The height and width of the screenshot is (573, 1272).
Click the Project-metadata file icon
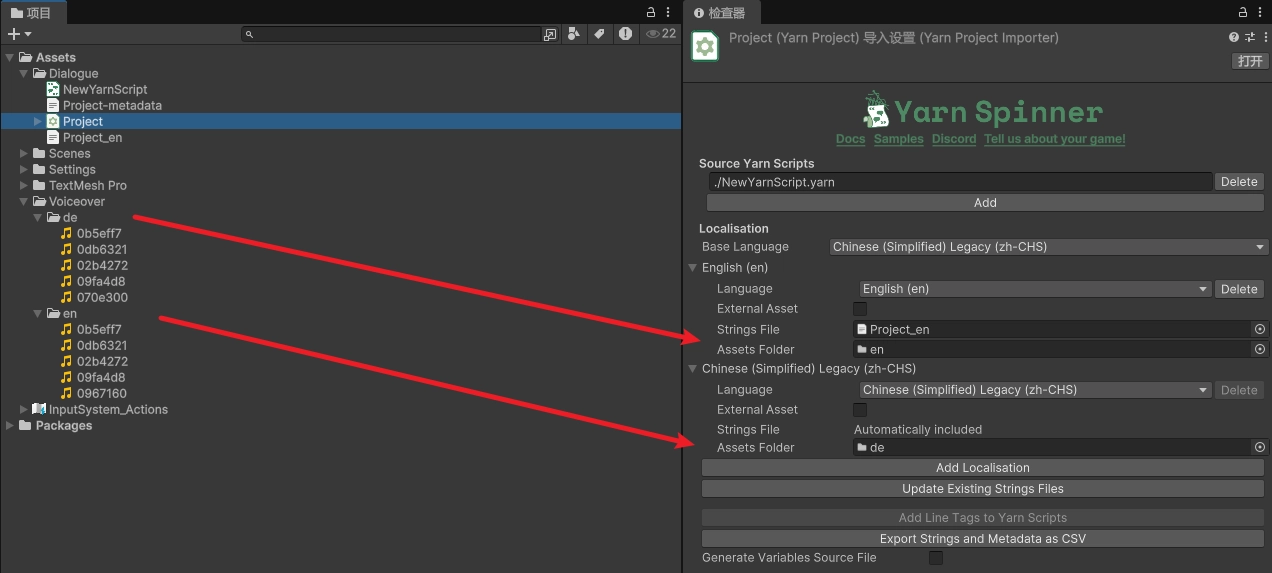click(x=54, y=105)
